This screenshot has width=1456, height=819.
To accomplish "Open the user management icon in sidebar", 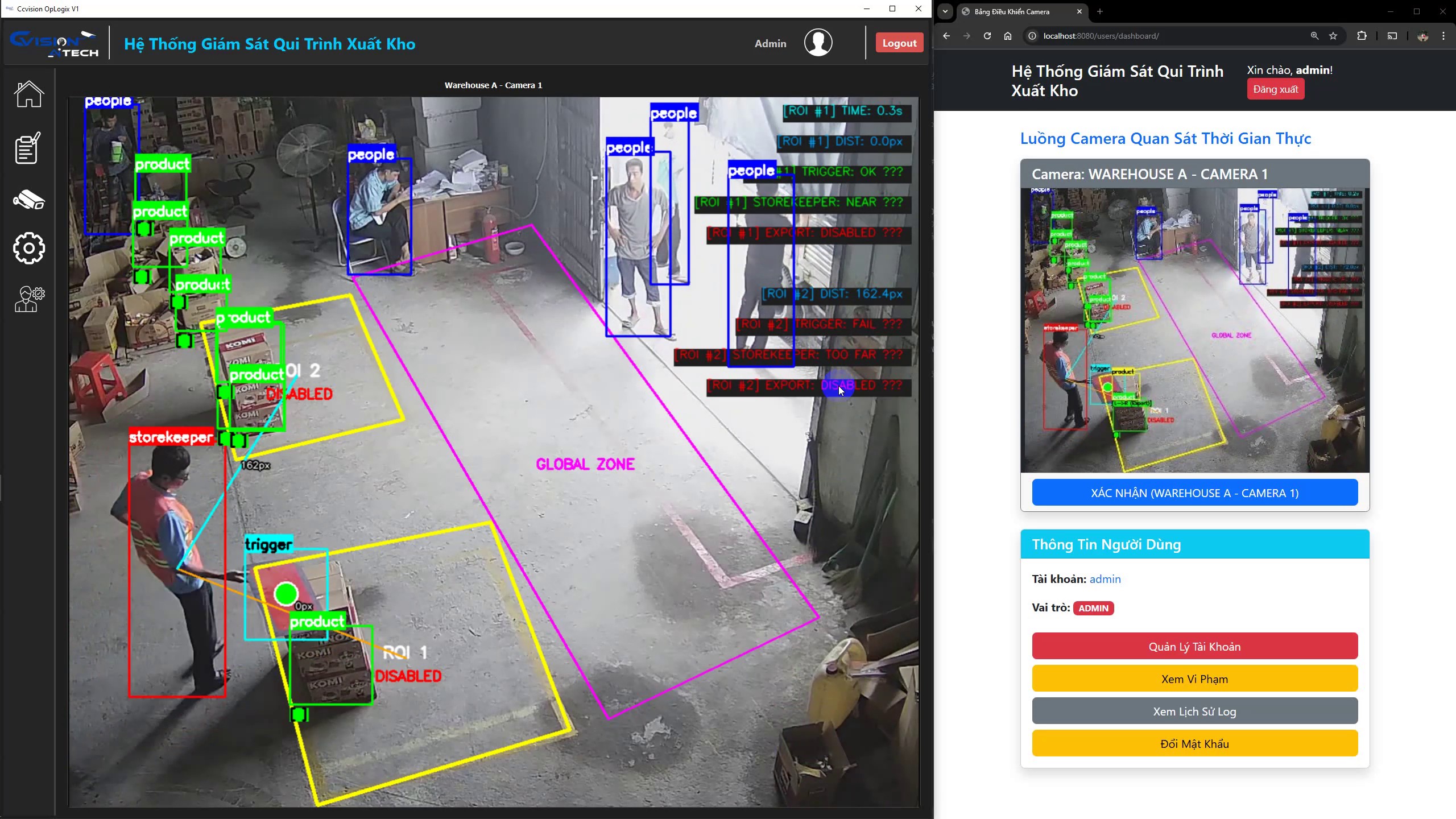I will pos(29,299).
